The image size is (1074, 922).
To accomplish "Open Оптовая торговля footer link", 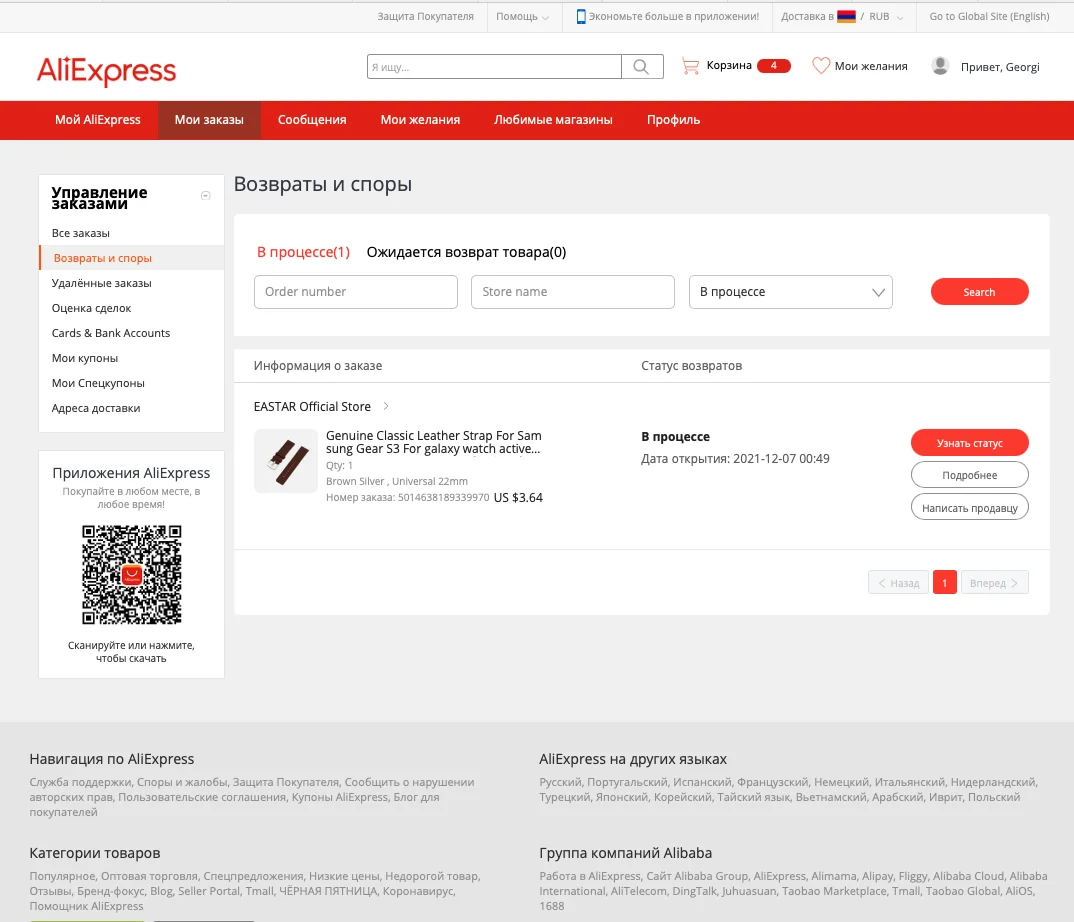I will pos(149,876).
